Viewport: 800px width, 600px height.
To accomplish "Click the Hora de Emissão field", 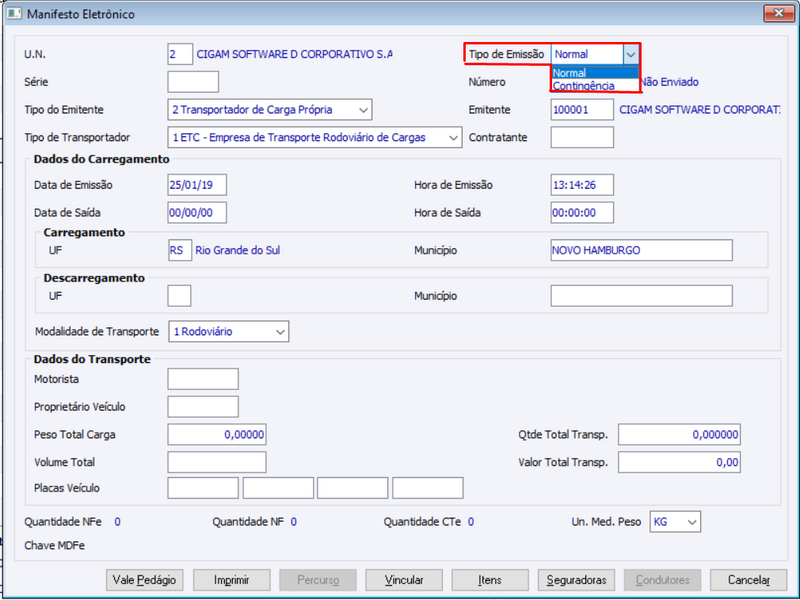I will click(x=582, y=185).
